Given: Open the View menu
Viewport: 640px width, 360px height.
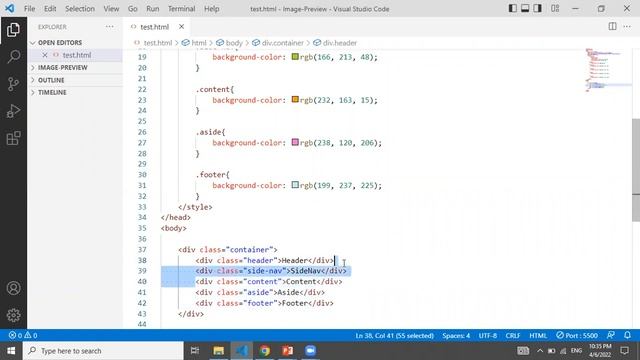Looking at the screenshot, I should (111, 9).
